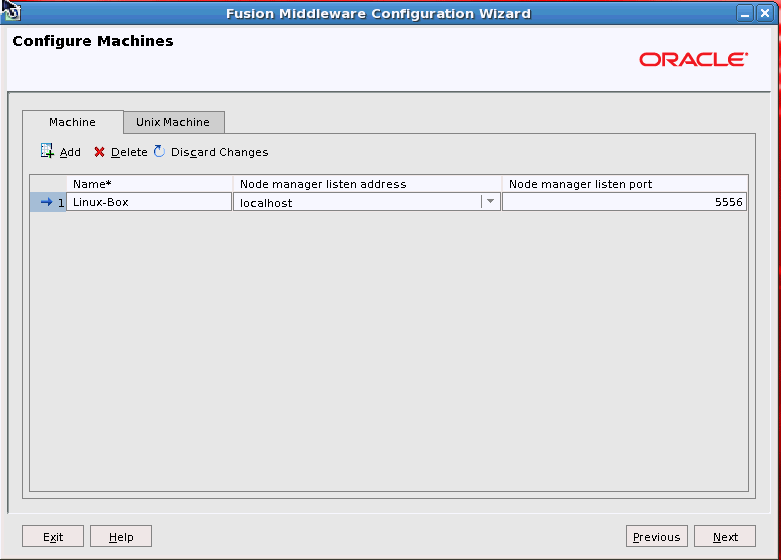Viewport: 781px width, 560px height.
Task: Edit the Linux-Box name field
Action: [149, 202]
